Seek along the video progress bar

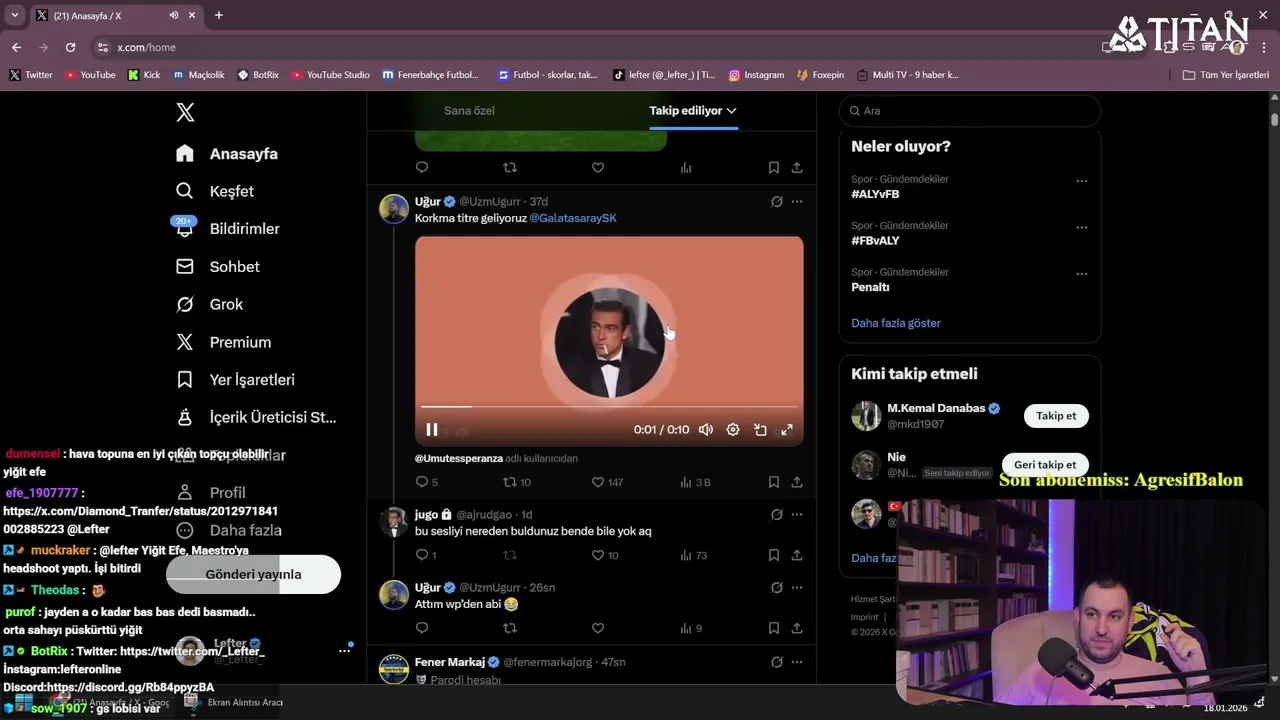pyautogui.click(x=609, y=407)
